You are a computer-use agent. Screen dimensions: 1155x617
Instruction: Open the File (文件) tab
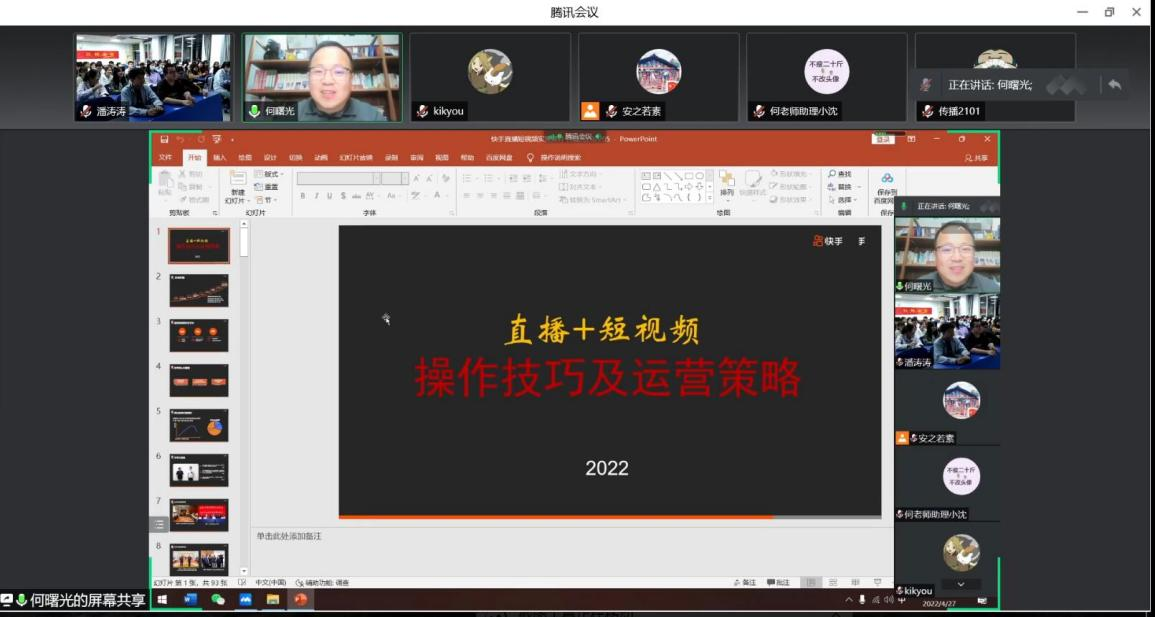coord(165,158)
